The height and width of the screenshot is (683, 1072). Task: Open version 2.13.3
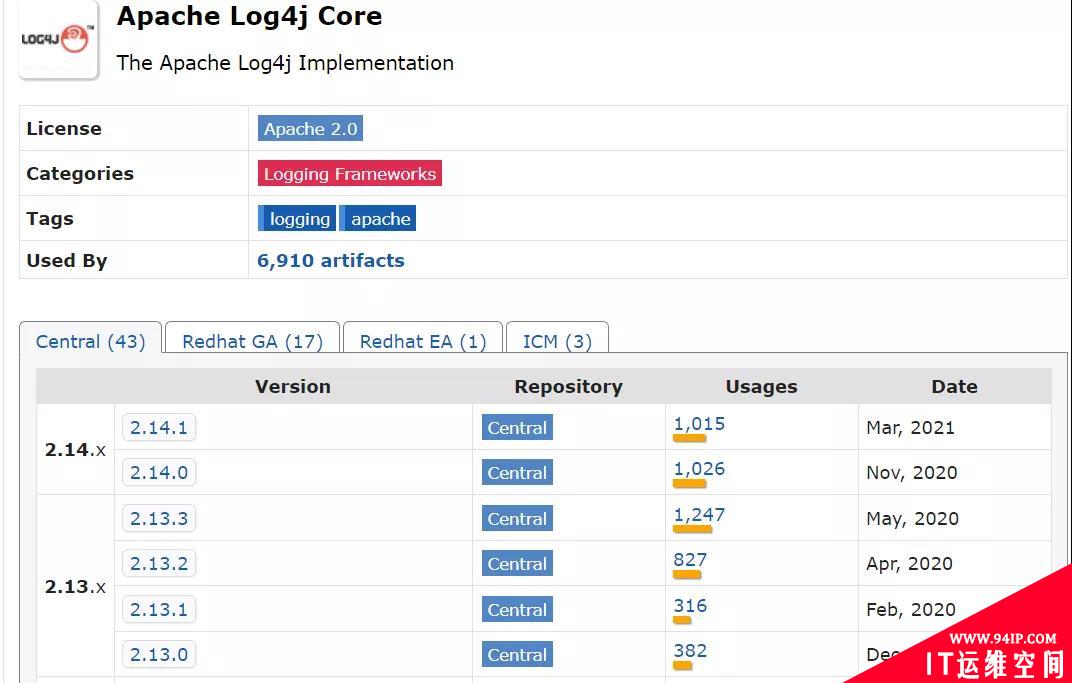159,518
